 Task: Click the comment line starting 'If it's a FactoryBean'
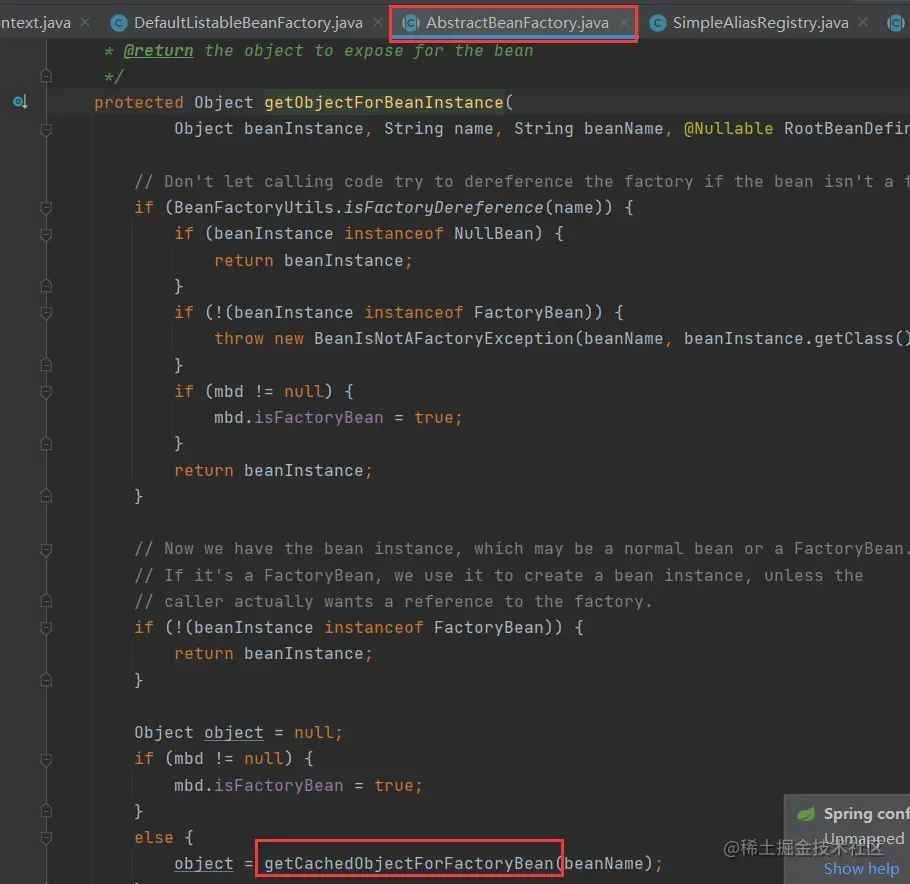coord(499,576)
